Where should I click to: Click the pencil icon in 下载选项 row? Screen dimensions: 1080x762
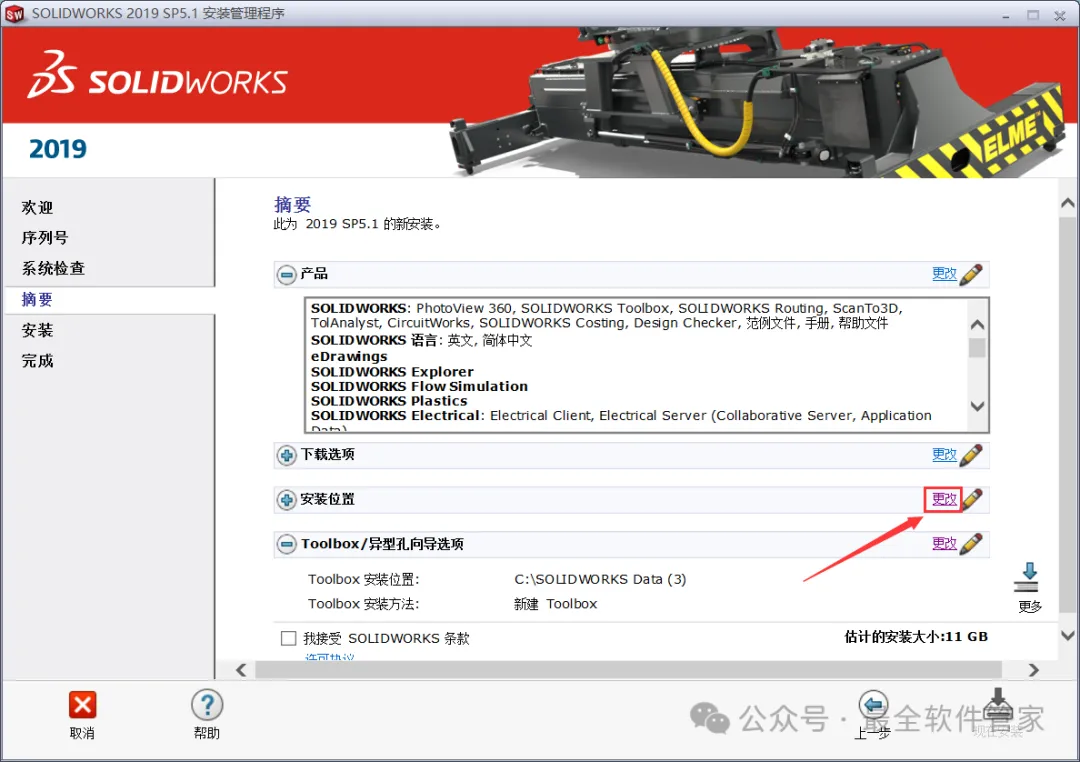pyautogui.click(x=970, y=455)
